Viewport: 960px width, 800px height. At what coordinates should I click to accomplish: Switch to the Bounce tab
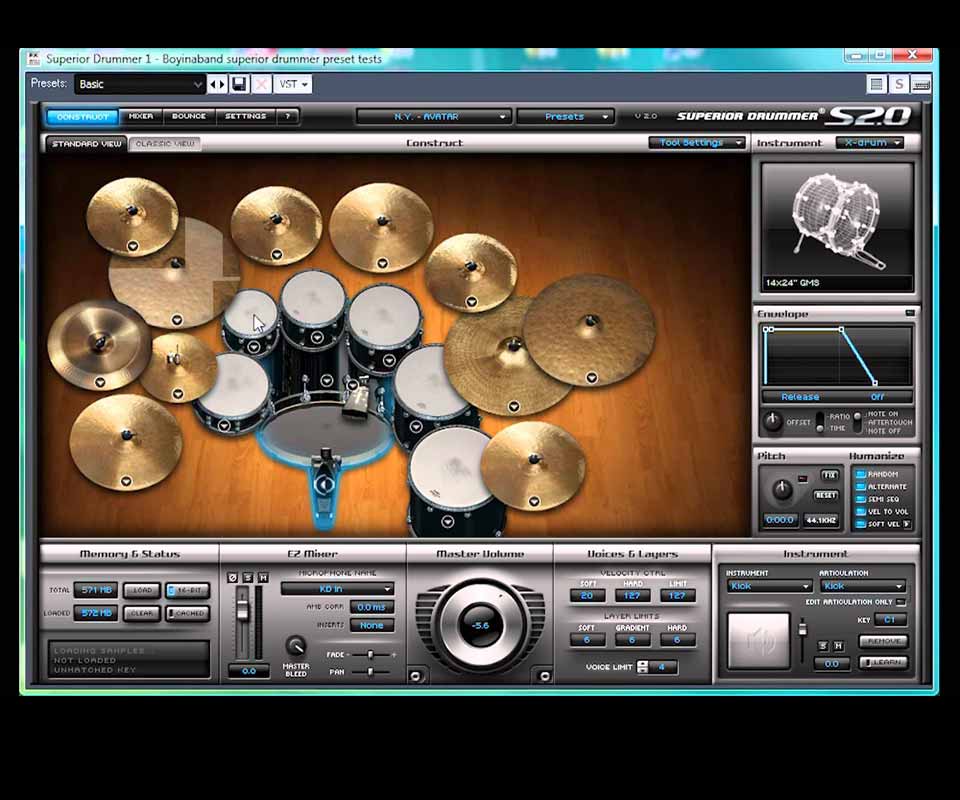click(x=189, y=116)
